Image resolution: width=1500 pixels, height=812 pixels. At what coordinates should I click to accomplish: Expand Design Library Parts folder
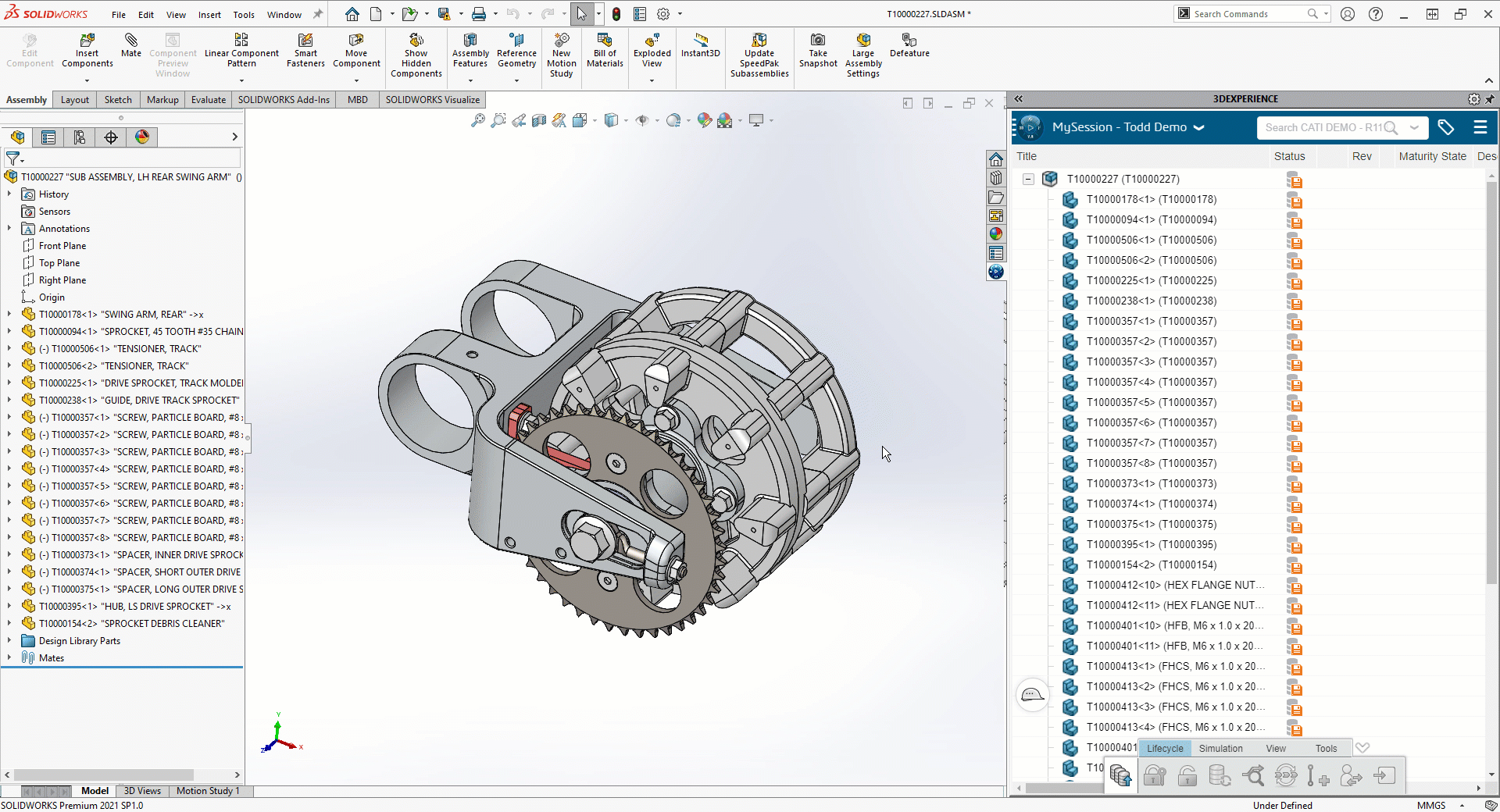(x=9, y=641)
